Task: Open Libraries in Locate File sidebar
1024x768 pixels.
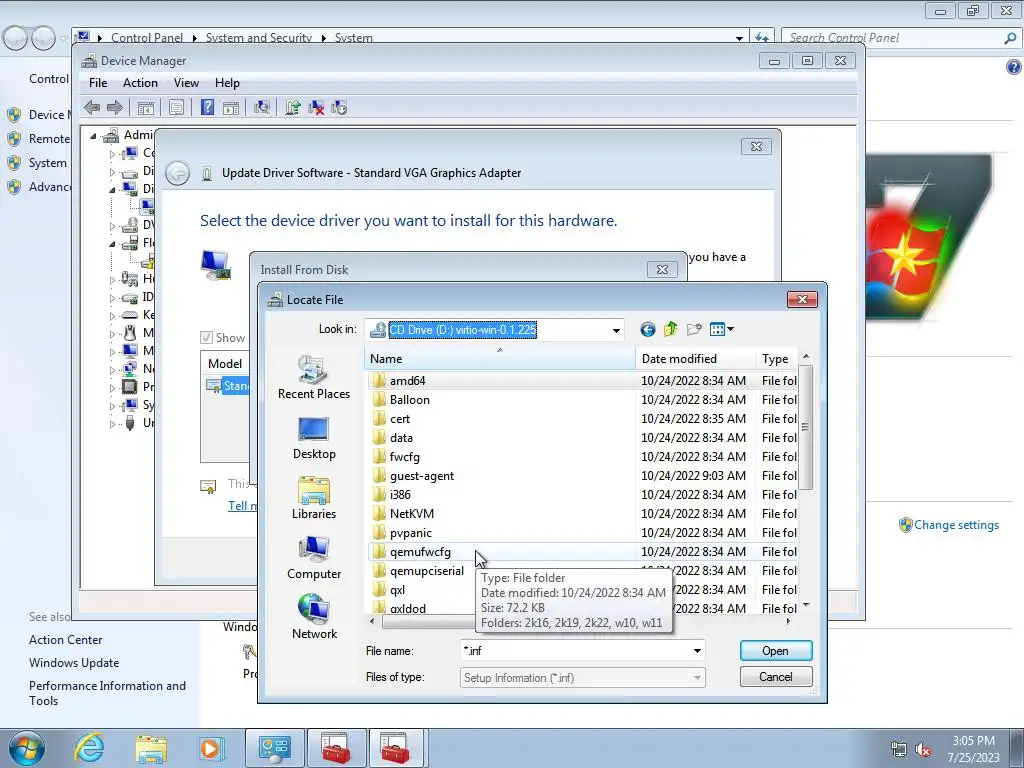Action: (313, 498)
